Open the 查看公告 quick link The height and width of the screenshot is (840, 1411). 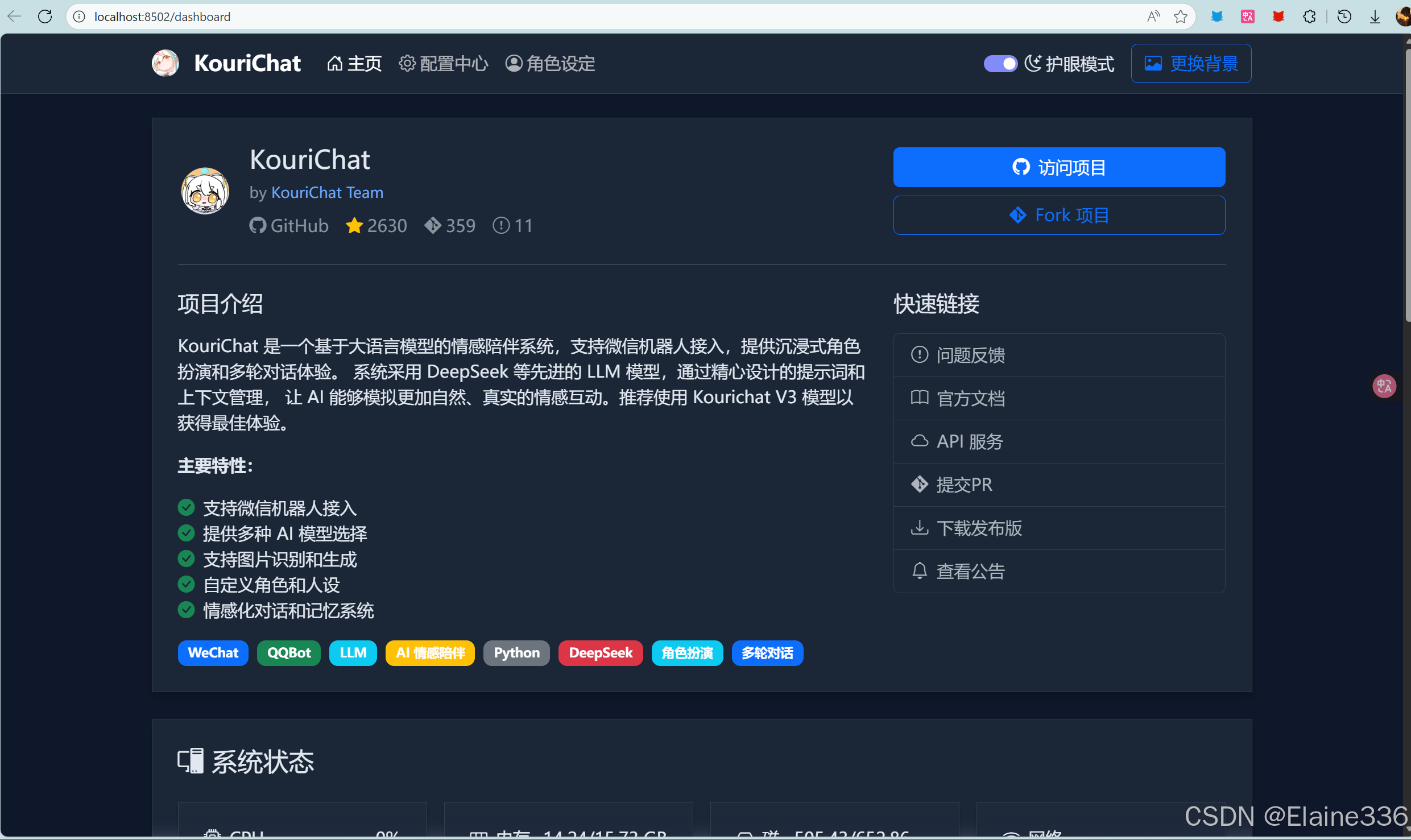1059,571
